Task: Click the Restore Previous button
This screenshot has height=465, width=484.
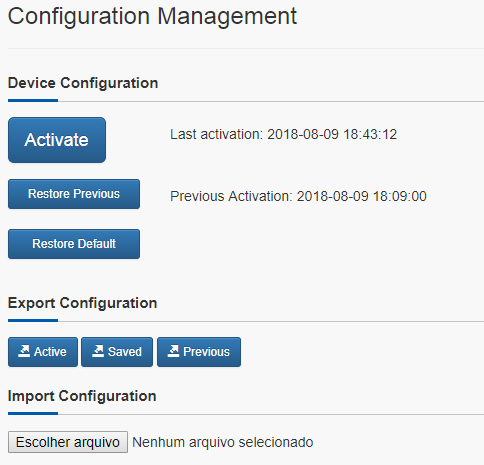Action: coord(74,194)
